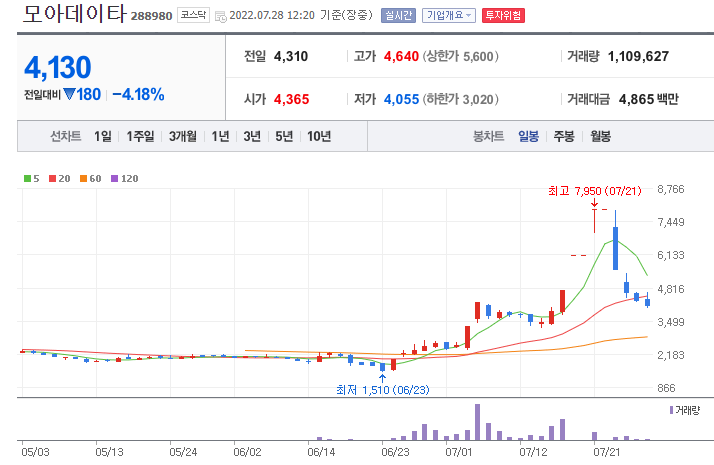Click the 최저 1,510 (06/23) low label
This screenshot has width=714, height=465.
pos(382,390)
